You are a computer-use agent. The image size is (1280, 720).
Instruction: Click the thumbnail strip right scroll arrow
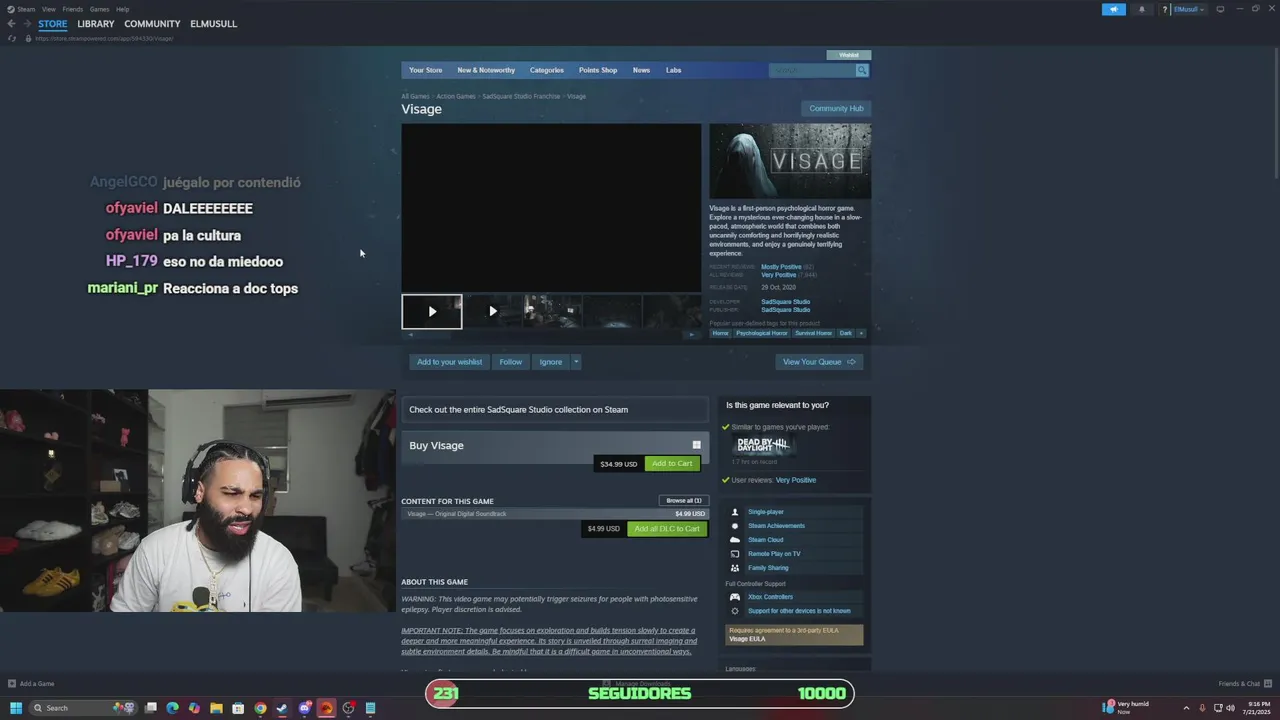click(691, 334)
